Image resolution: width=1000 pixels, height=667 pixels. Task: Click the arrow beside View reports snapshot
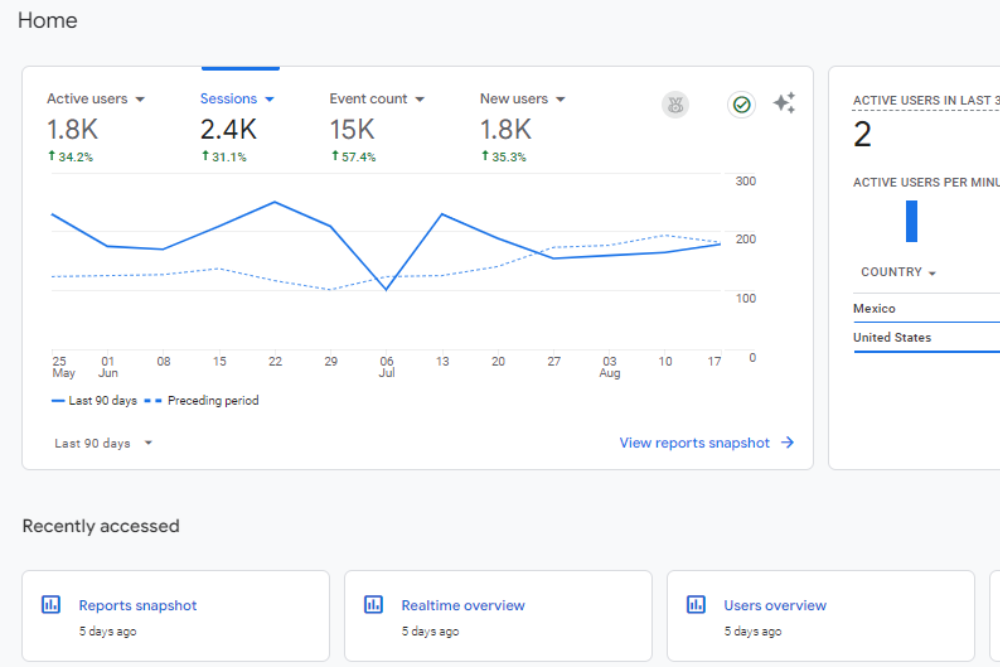(x=788, y=443)
